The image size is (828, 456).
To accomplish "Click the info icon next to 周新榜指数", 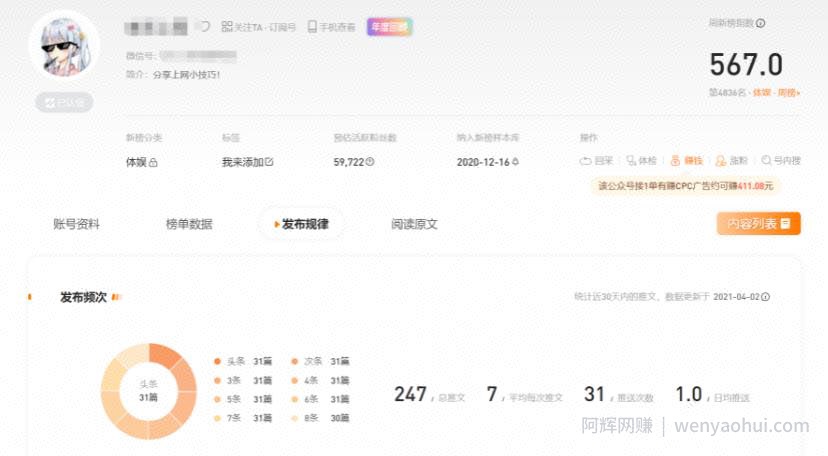I will click(x=760, y=23).
